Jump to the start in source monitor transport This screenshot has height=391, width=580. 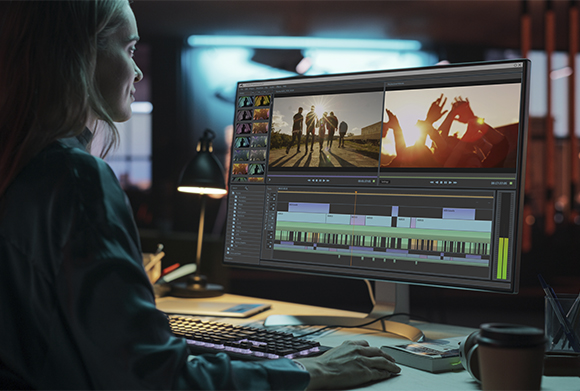pyautogui.click(x=309, y=181)
